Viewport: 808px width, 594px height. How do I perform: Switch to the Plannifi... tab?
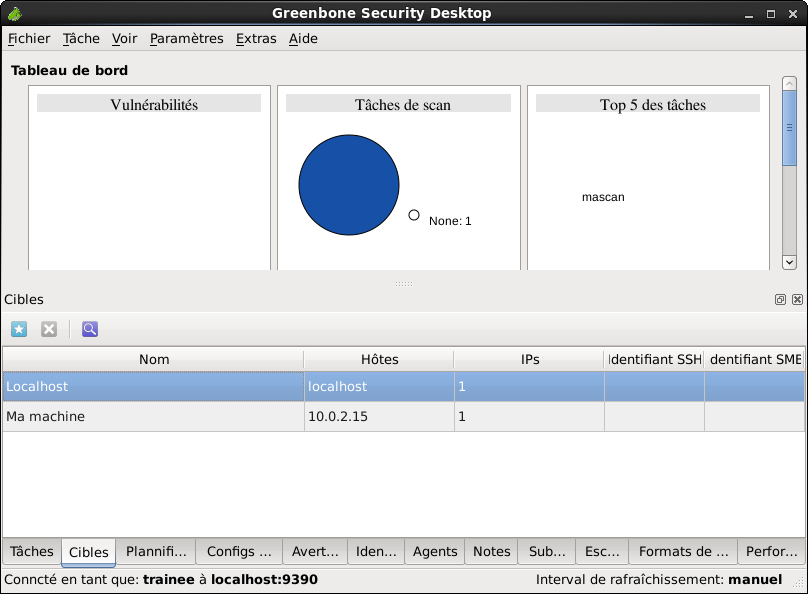pos(156,552)
